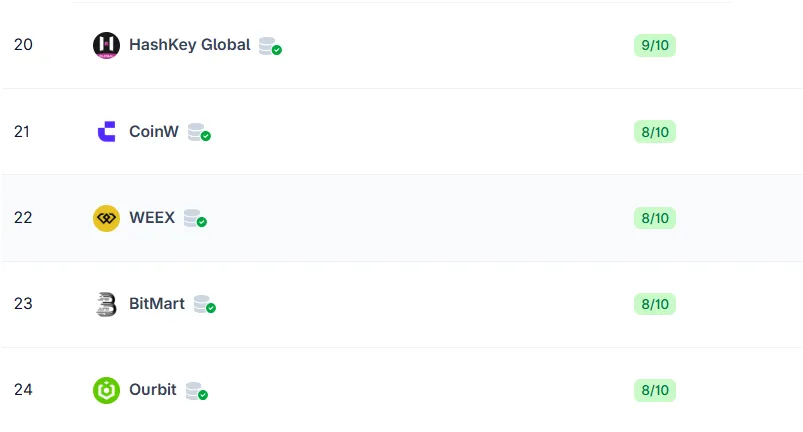
Task: Open the Ourbit exchange link
Action: (x=153, y=390)
